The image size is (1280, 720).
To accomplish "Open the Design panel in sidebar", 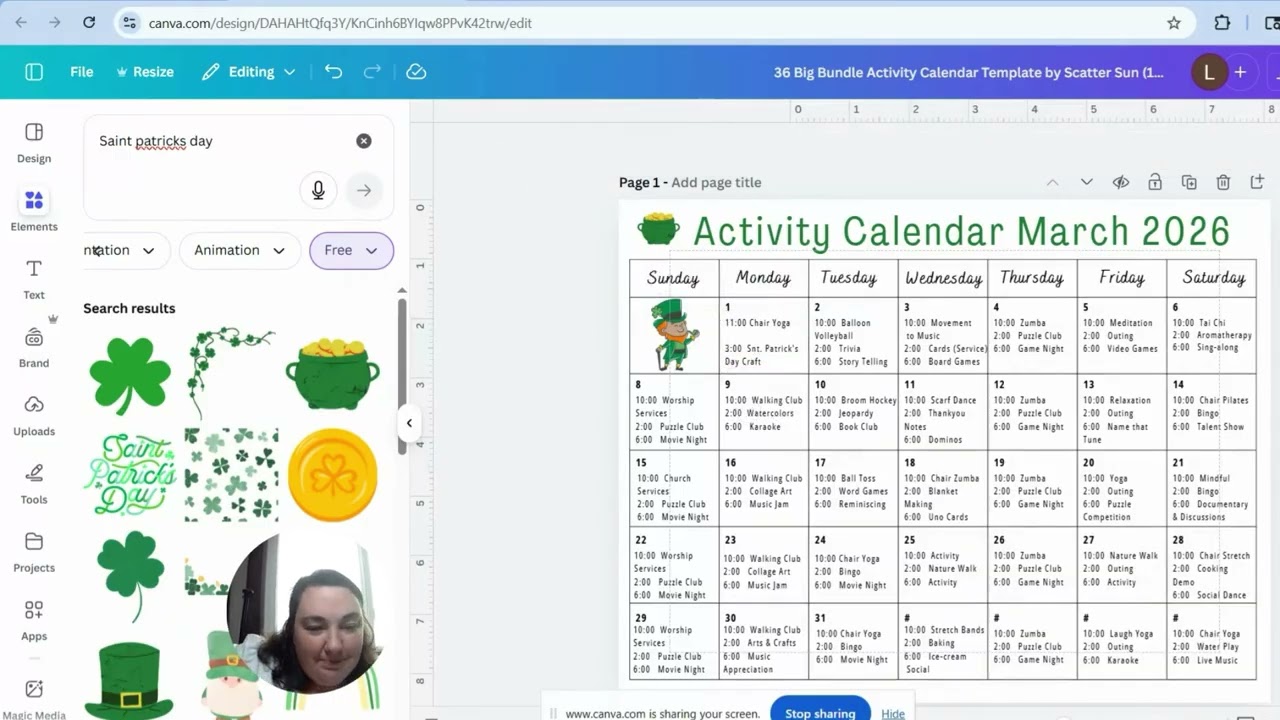I will [x=34, y=143].
